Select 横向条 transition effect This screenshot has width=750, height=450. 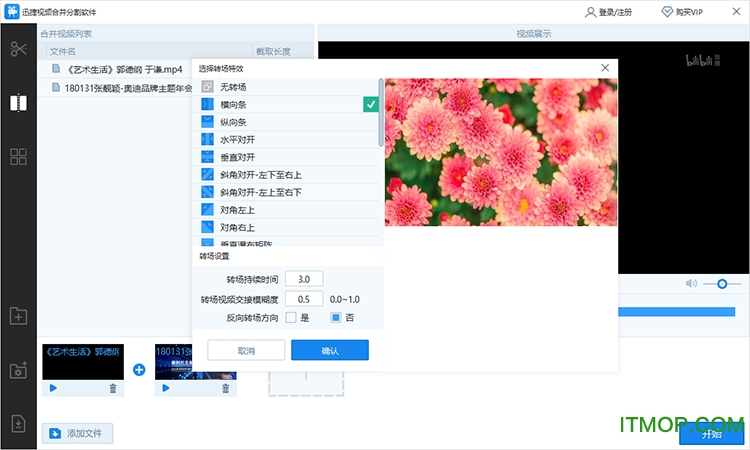click(286, 104)
